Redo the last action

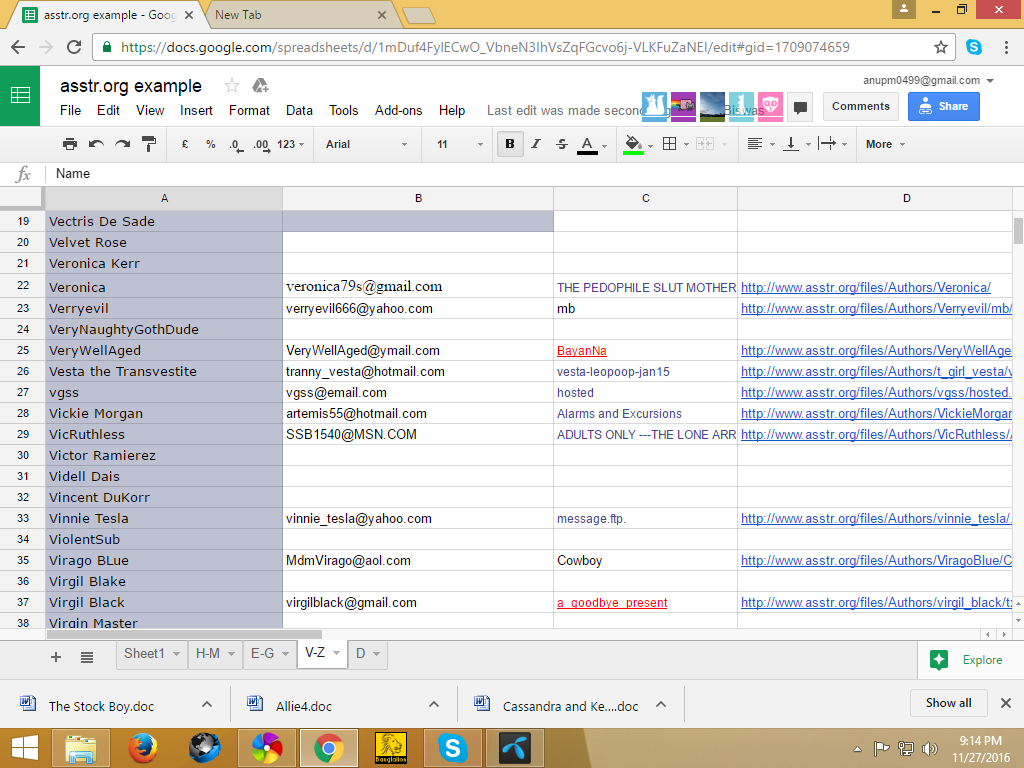(x=123, y=144)
